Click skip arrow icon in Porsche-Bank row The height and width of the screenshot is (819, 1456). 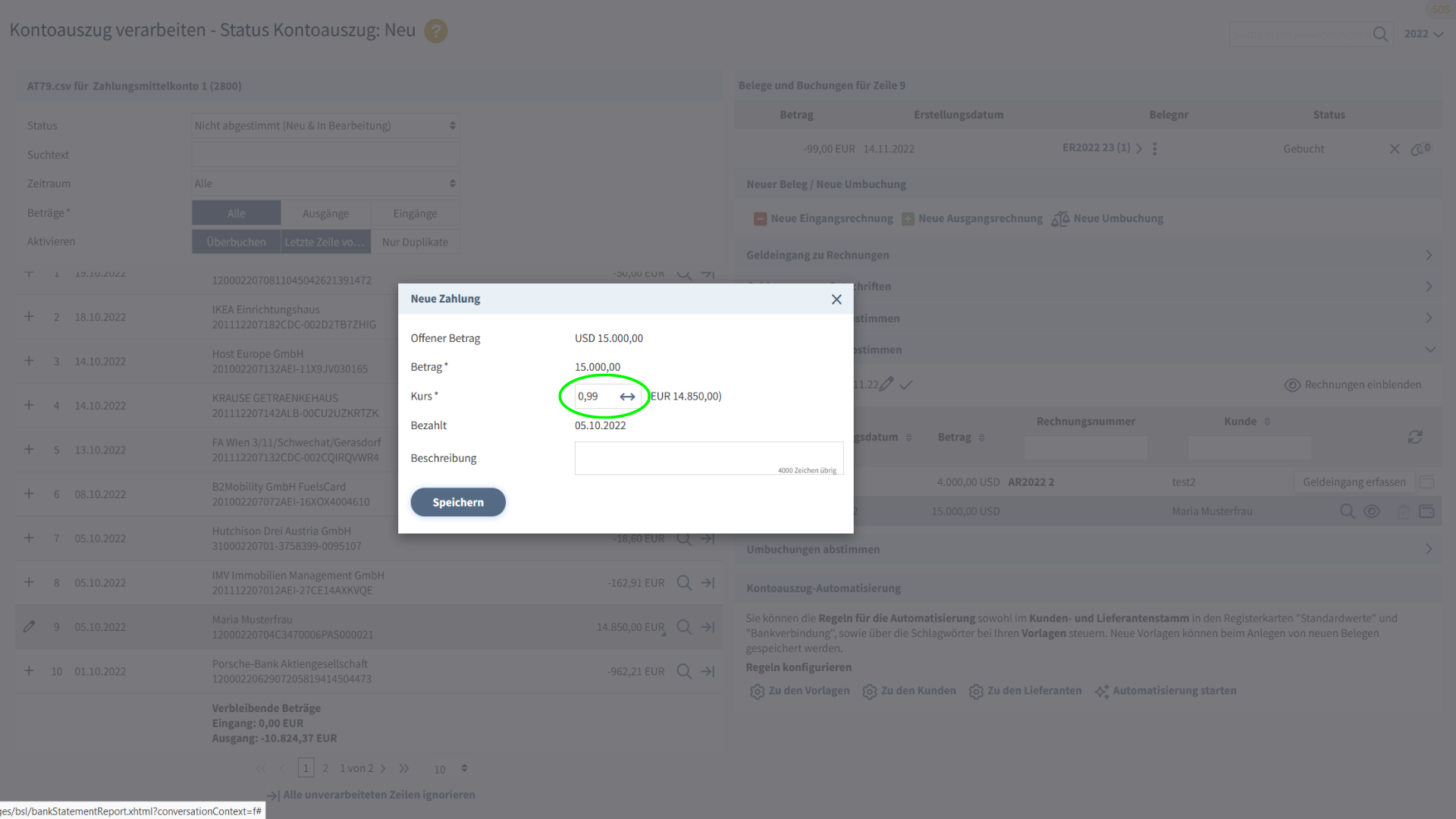(x=708, y=672)
